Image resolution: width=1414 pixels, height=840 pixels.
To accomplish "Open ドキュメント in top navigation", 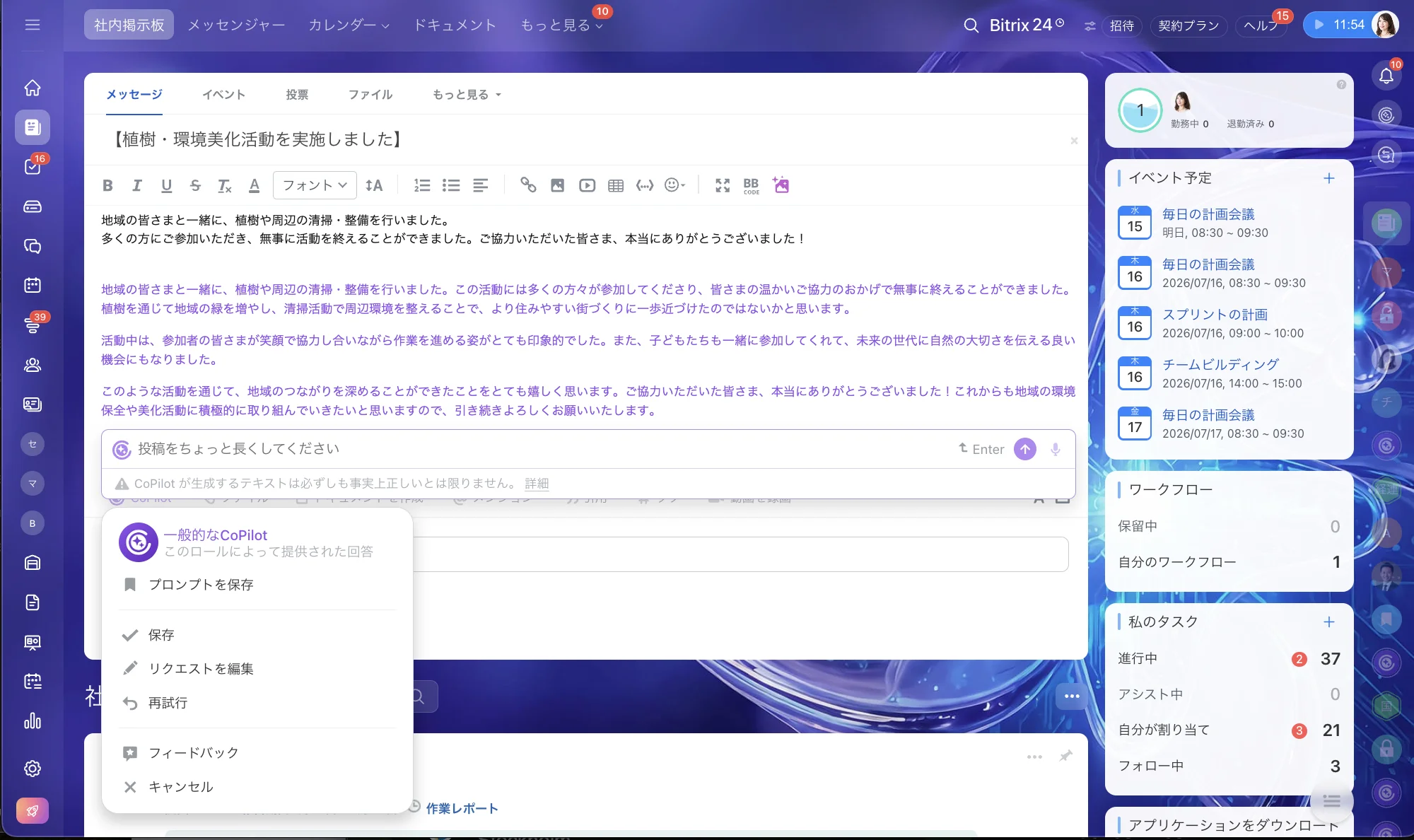I will point(455,25).
